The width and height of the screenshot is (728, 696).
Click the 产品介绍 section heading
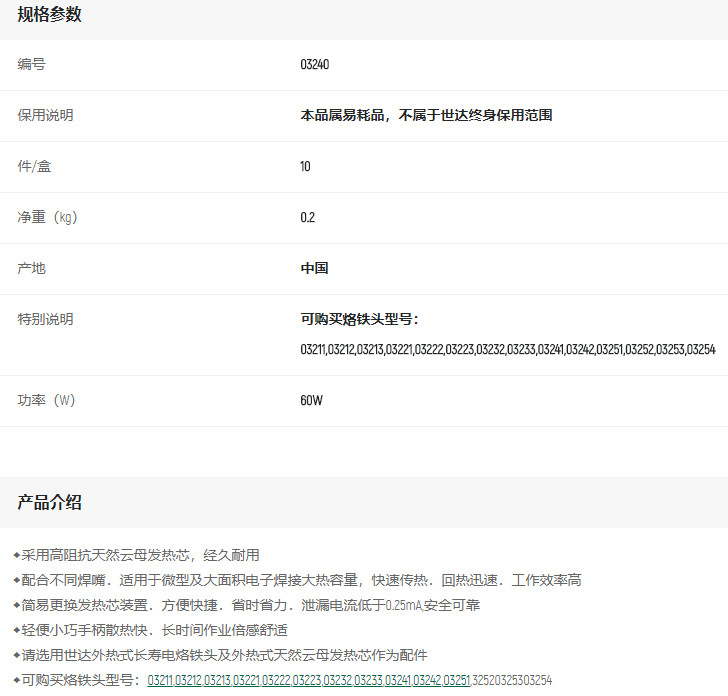point(49,502)
